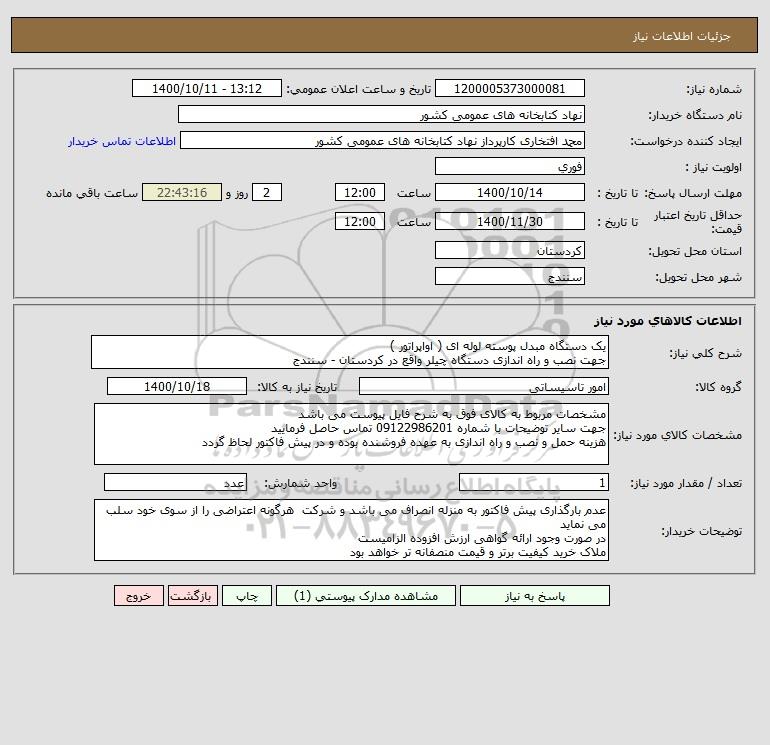The image size is (770, 745).
Task: Click the delivery province field کردستان
Action: 510,250
